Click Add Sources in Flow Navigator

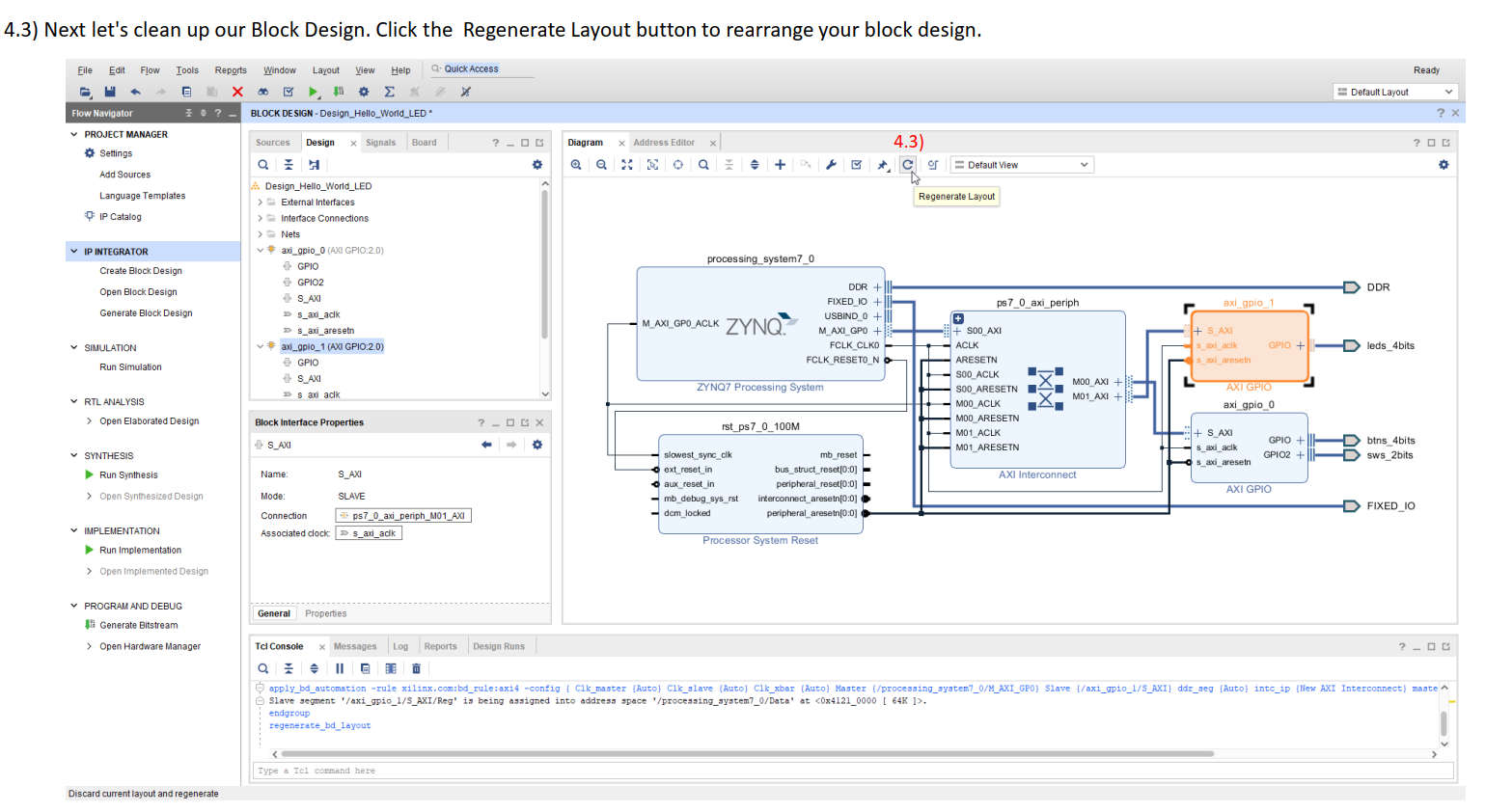tap(124, 175)
